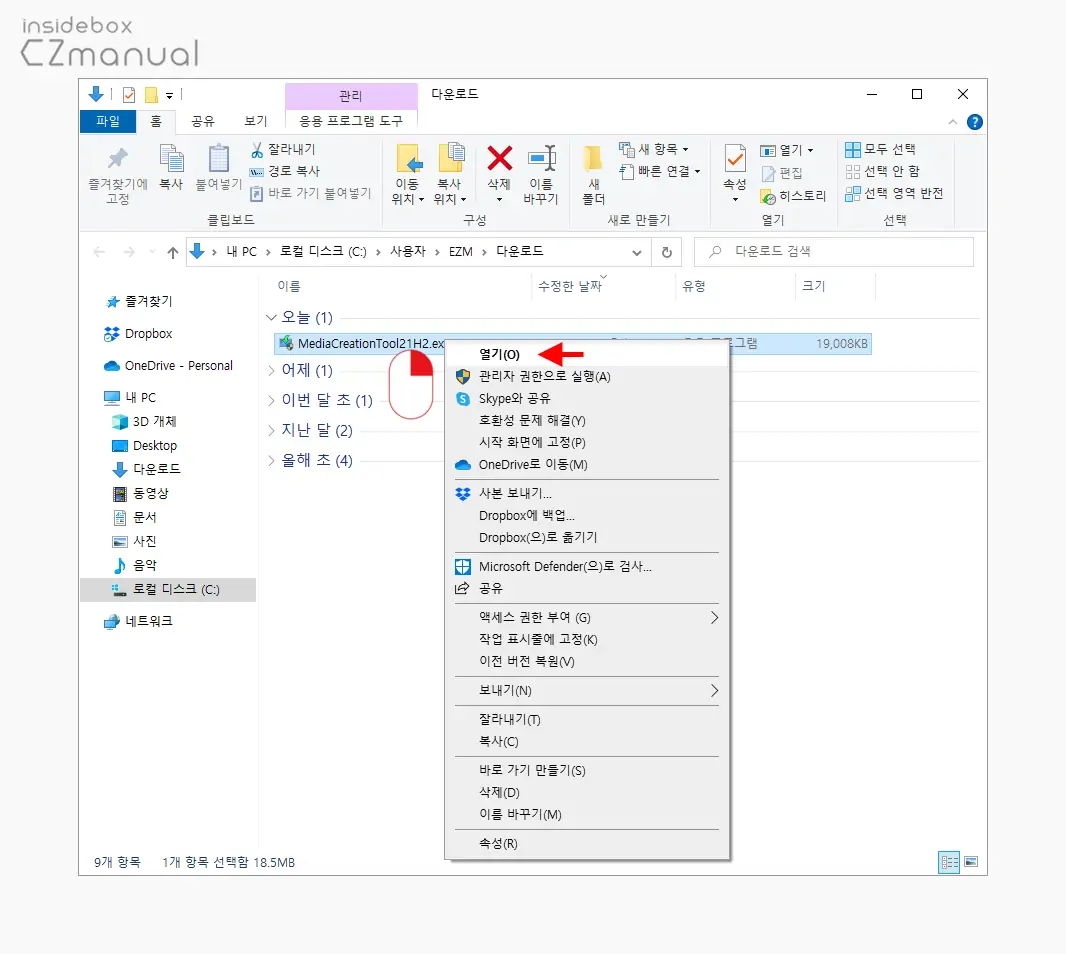This screenshot has height=954, width=1066.
Task: Click the 다운로드 검색 search box
Action: coord(833,252)
